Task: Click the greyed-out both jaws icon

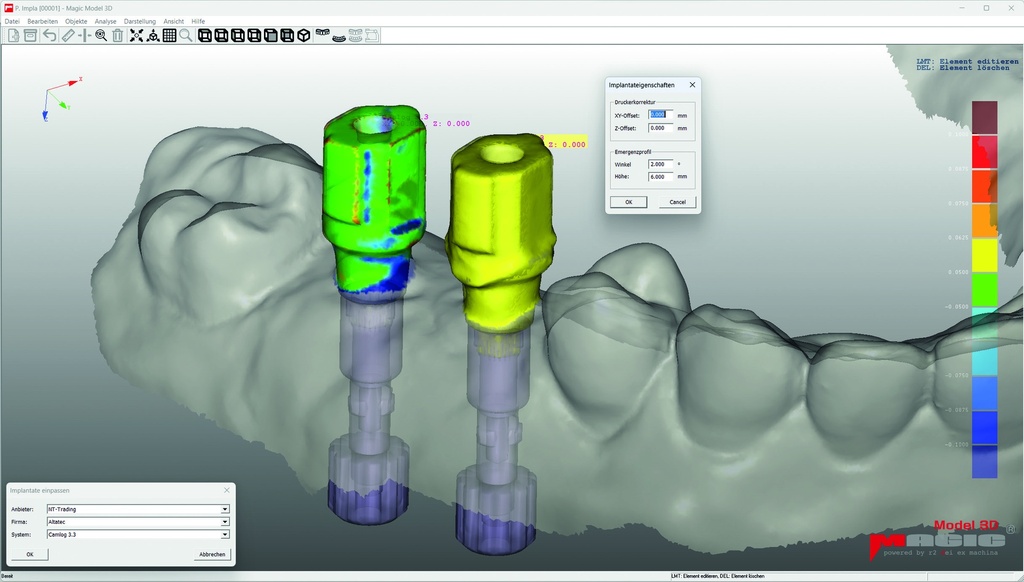Action: [355, 35]
